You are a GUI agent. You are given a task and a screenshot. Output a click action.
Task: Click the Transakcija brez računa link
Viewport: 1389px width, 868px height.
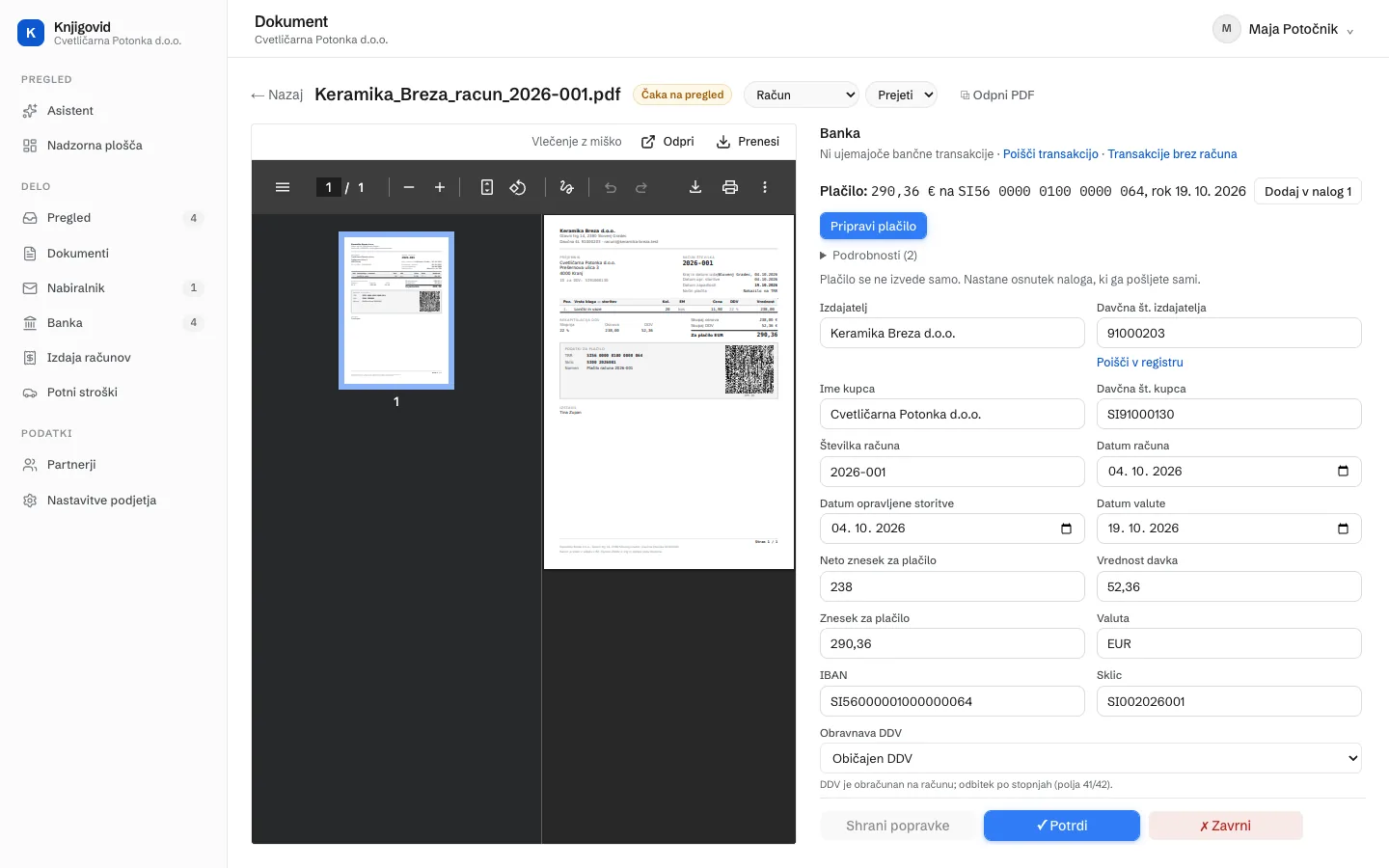1172,154
